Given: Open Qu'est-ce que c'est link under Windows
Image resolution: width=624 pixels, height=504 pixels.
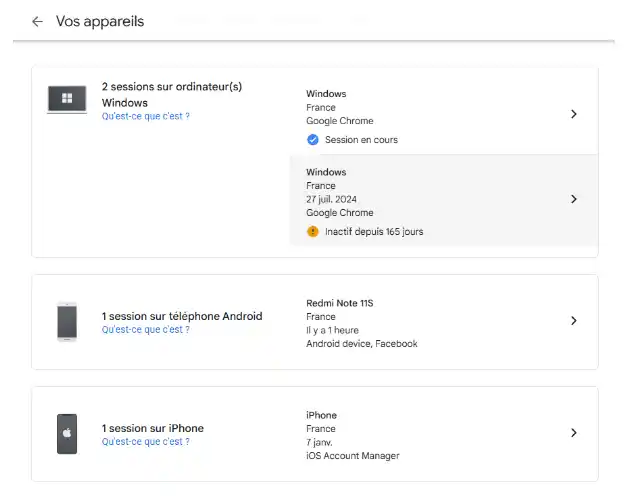Looking at the screenshot, I should pos(146,116).
